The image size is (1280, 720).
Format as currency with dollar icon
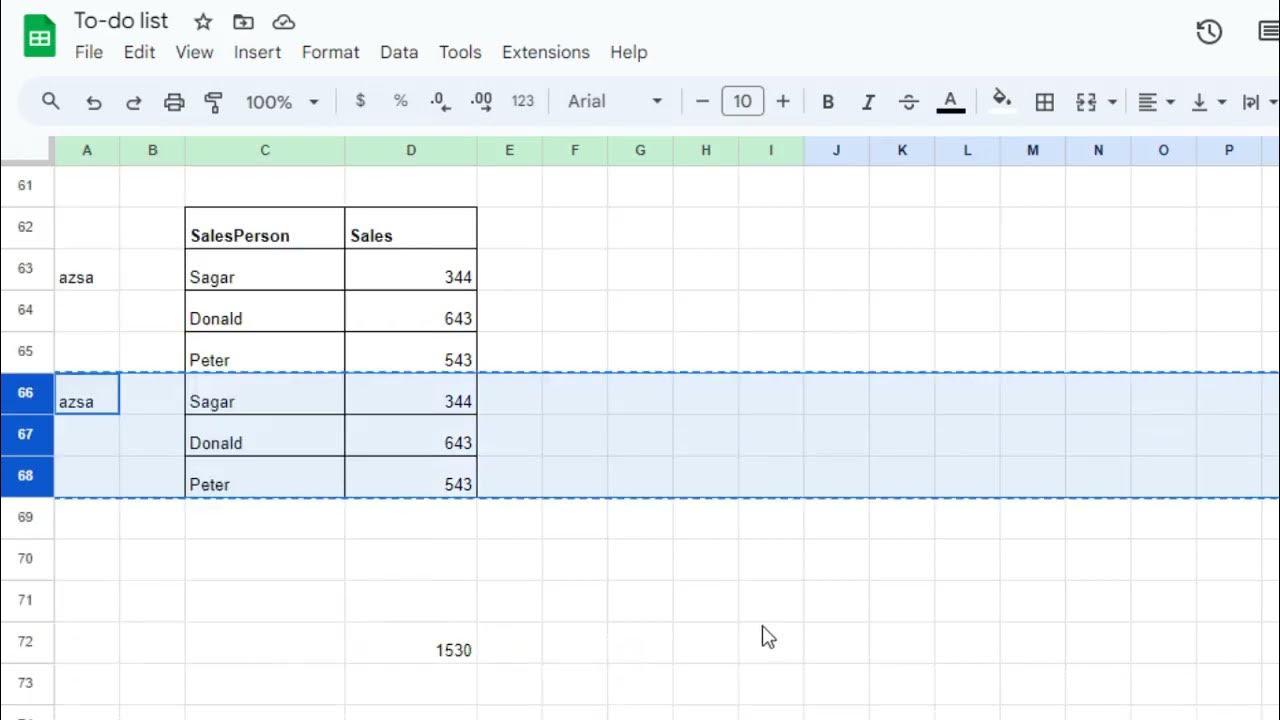(360, 101)
